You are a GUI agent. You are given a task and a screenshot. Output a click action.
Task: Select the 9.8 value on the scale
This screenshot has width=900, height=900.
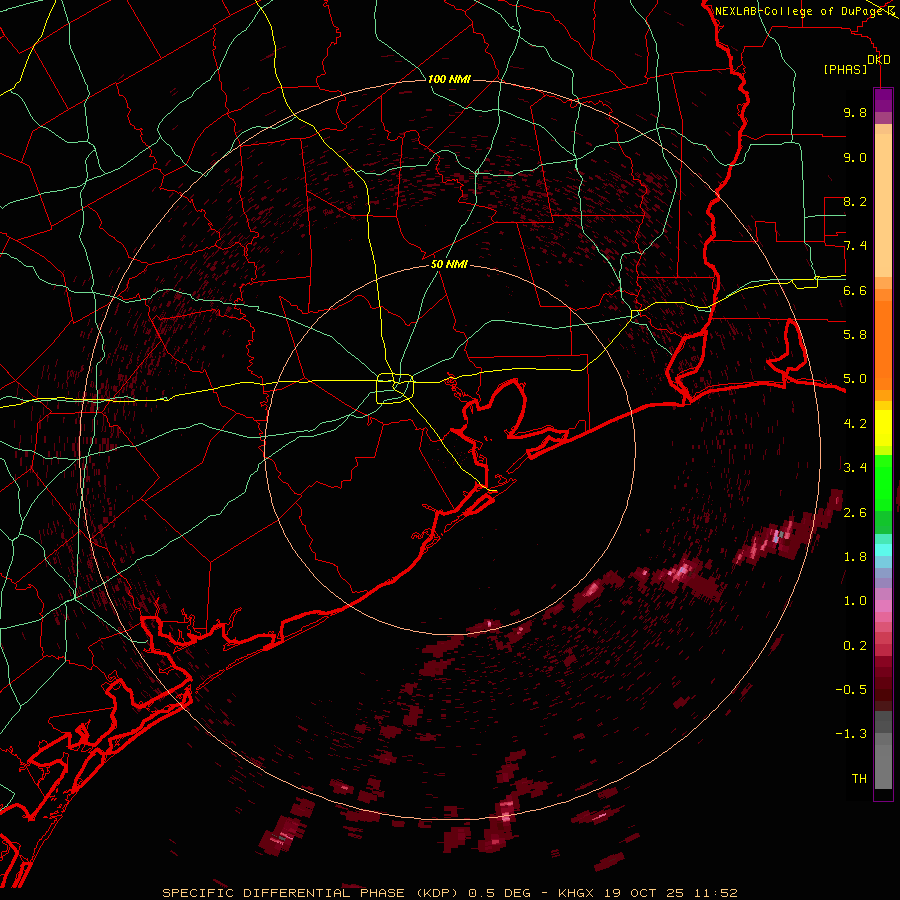click(855, 112)
